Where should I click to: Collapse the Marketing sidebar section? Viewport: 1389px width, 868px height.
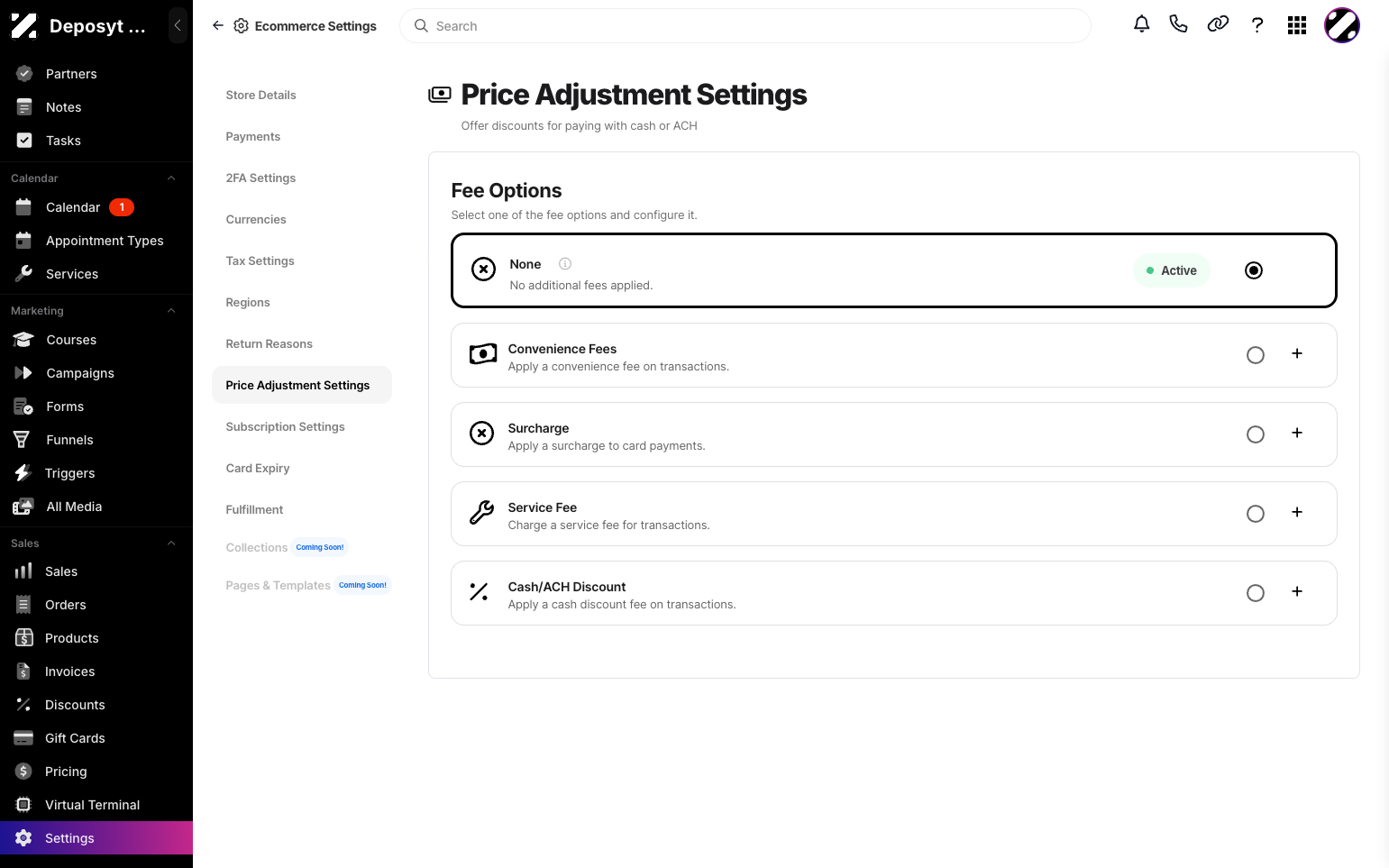pos(171,311)
